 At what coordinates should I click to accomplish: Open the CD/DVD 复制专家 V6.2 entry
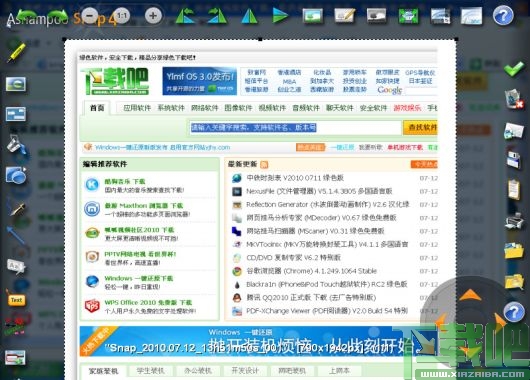coord(293,258)
